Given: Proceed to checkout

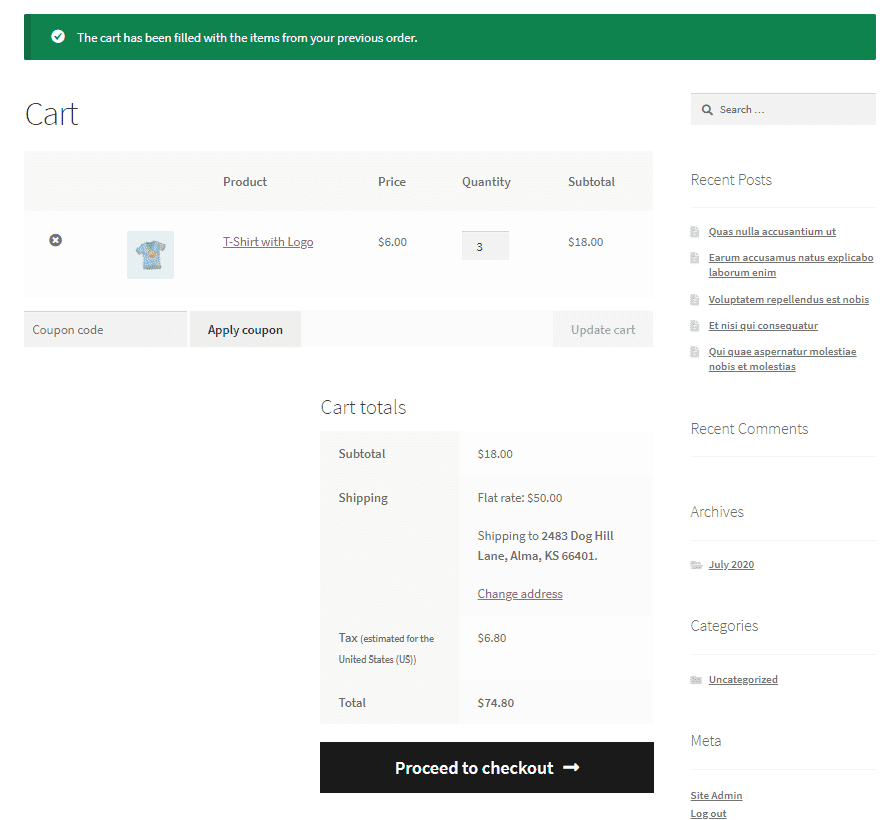Looking at the screenshot, I should pos(487,768).
